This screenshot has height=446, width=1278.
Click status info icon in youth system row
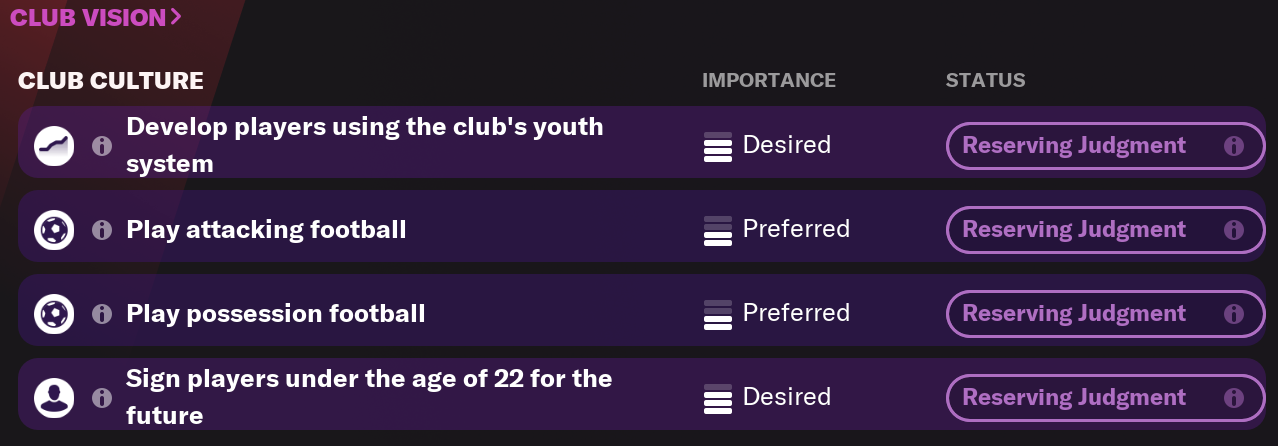tap(1233, 146)
